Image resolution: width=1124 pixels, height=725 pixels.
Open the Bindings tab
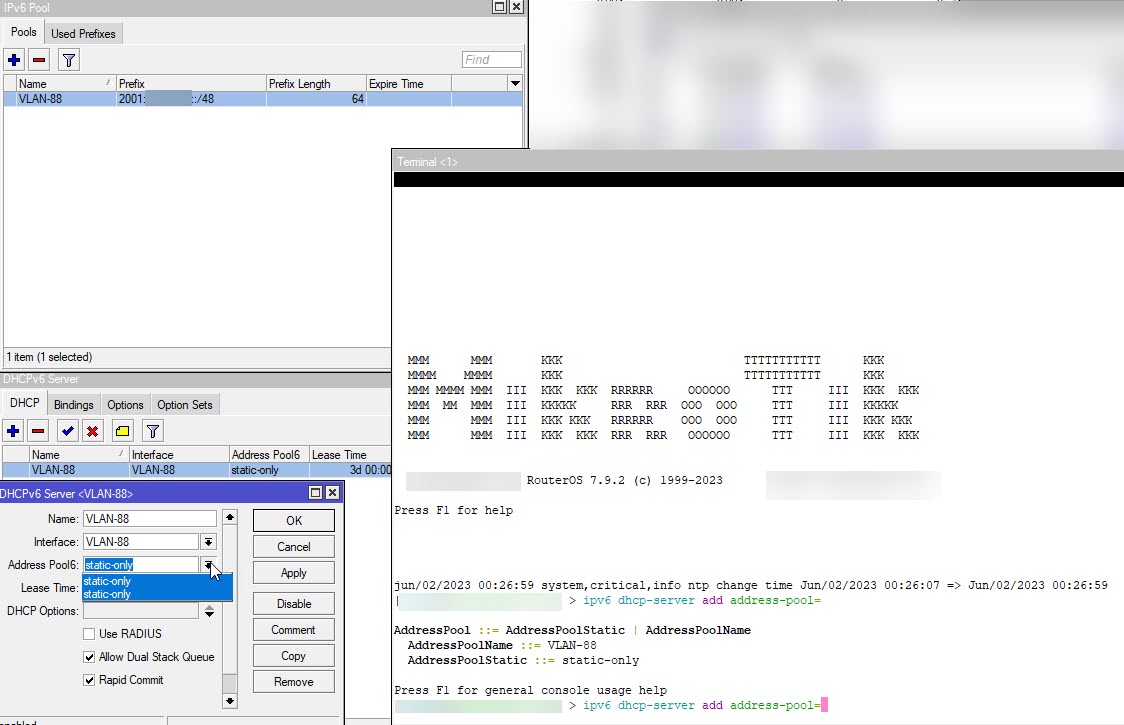[74, 405]
